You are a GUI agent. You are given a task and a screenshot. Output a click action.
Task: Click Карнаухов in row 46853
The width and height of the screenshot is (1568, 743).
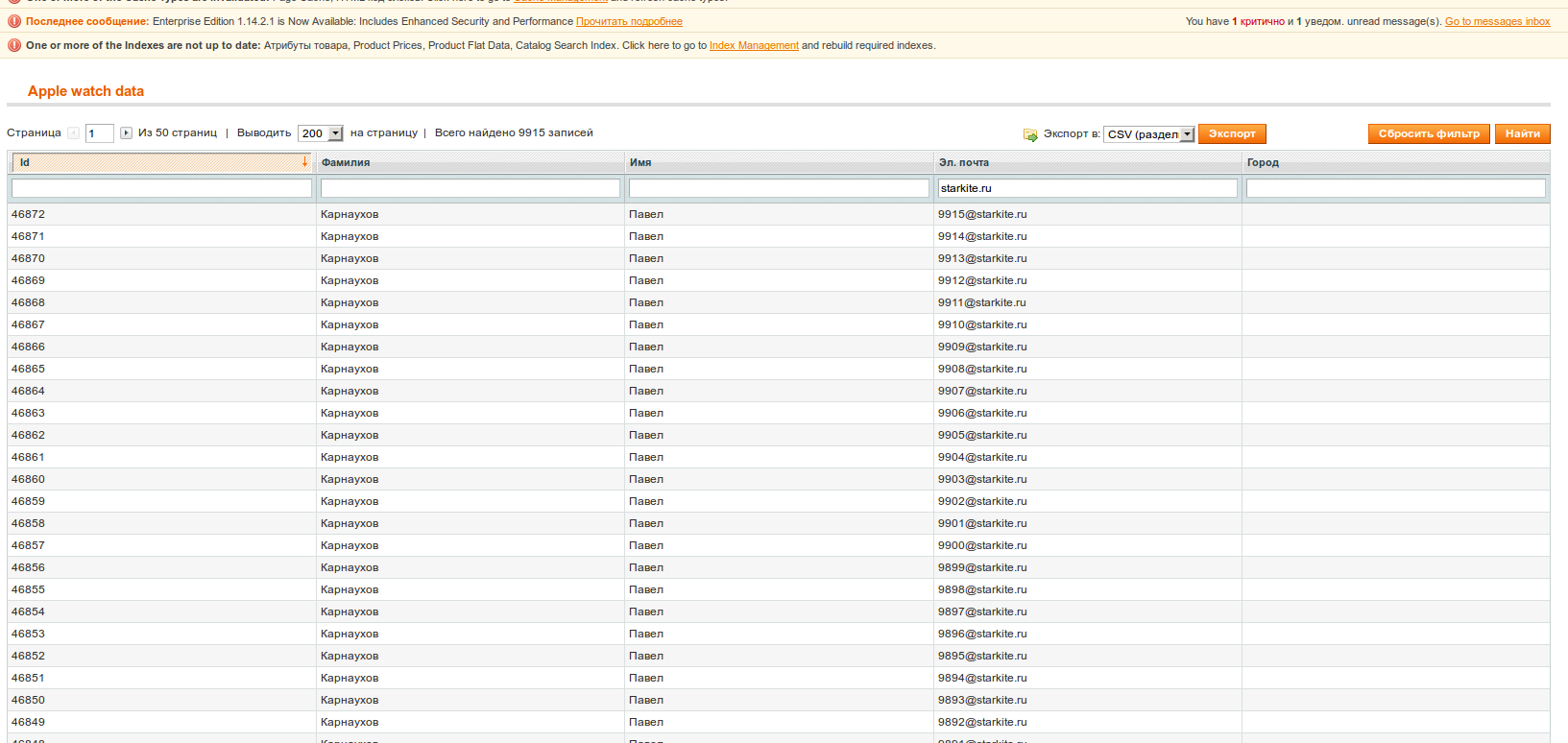[350, 634]
